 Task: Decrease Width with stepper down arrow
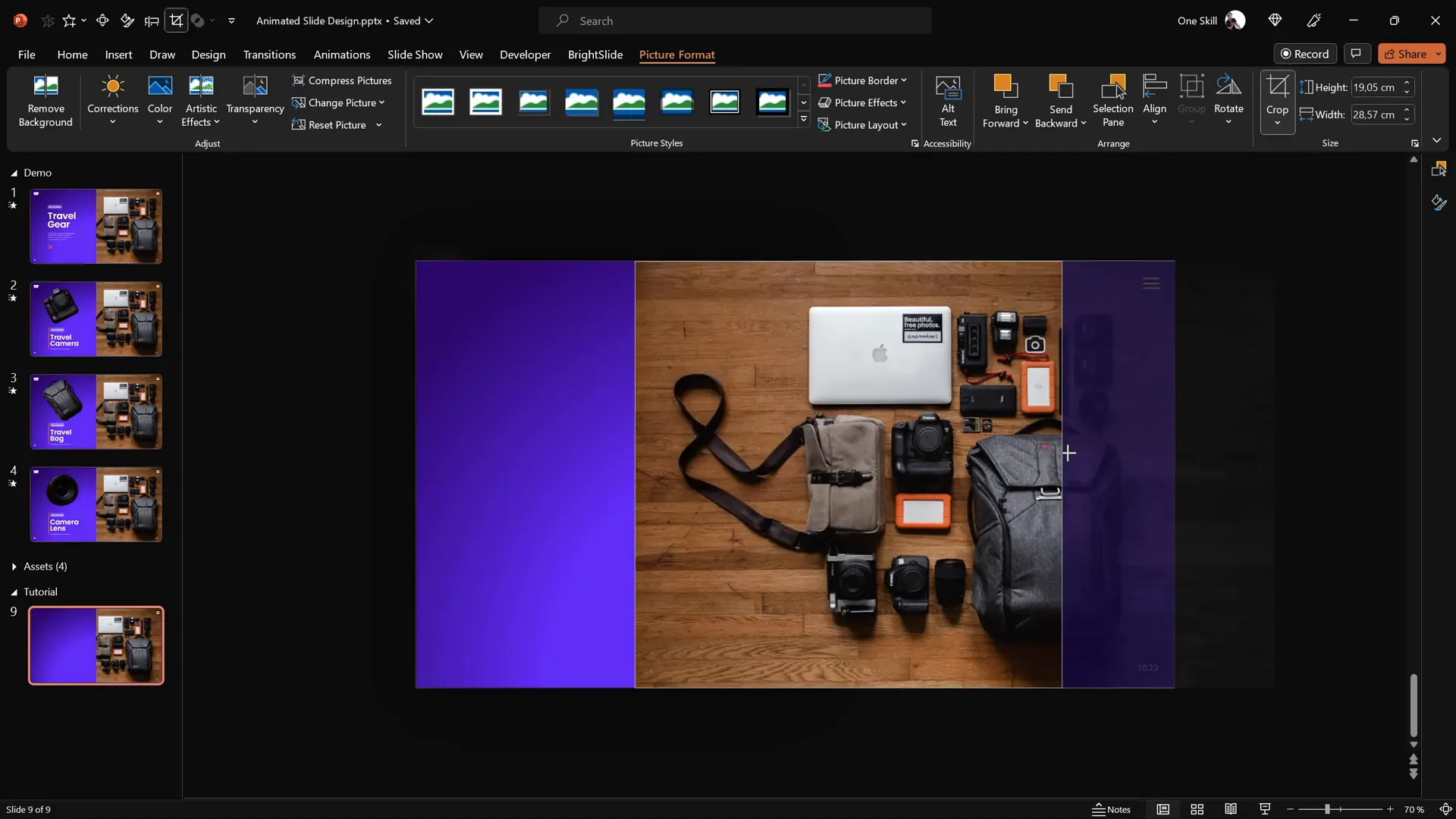[x=1407, y=119]
